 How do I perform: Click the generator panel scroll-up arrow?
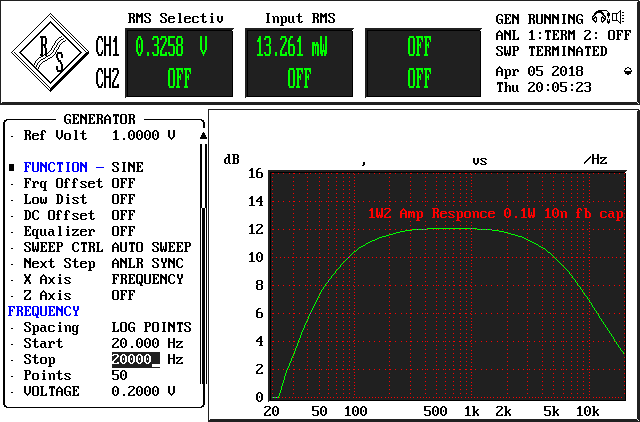(203, 135)
